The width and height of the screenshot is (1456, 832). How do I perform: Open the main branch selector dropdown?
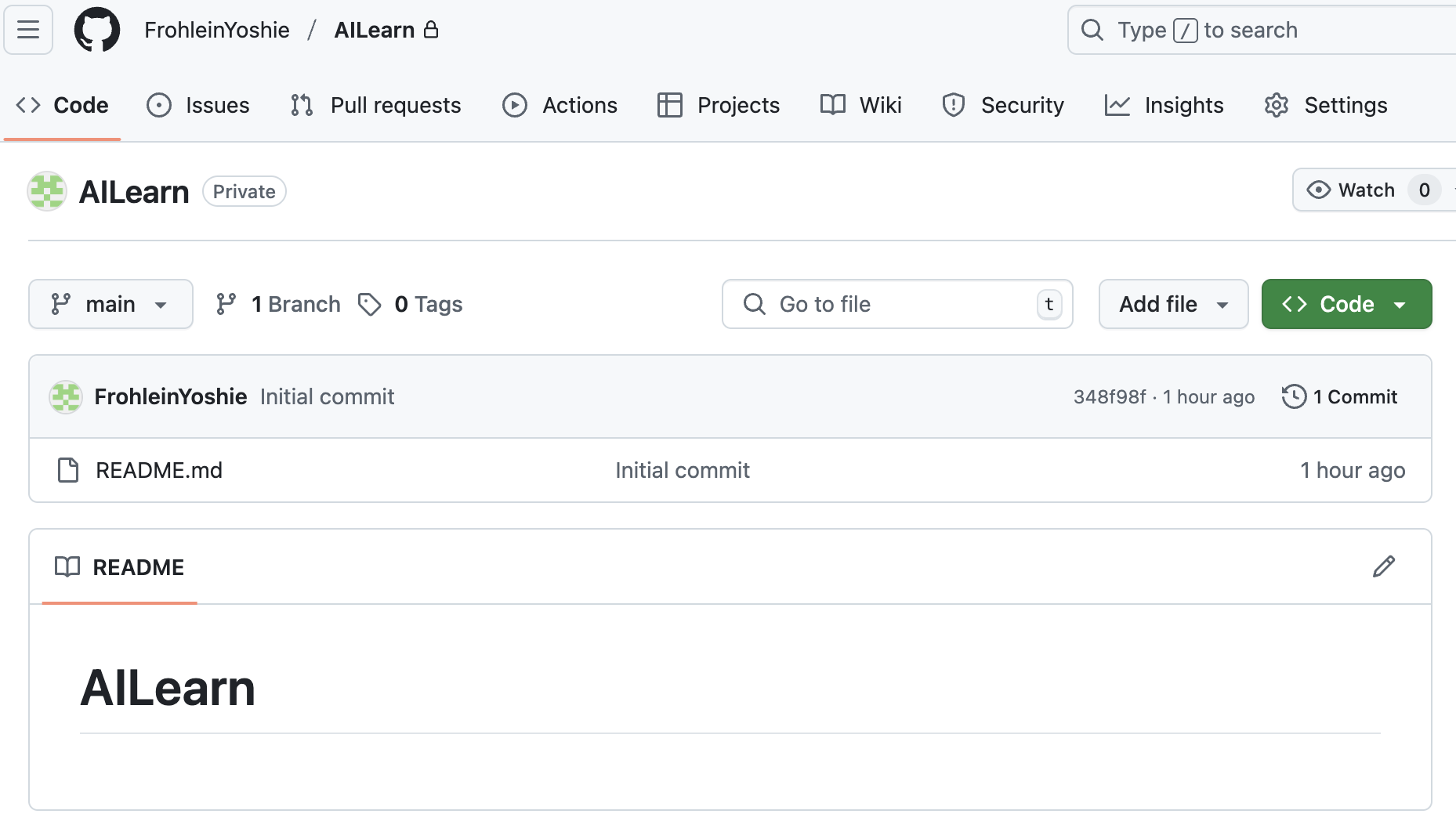pyautogui.click(x=110, y=304)
